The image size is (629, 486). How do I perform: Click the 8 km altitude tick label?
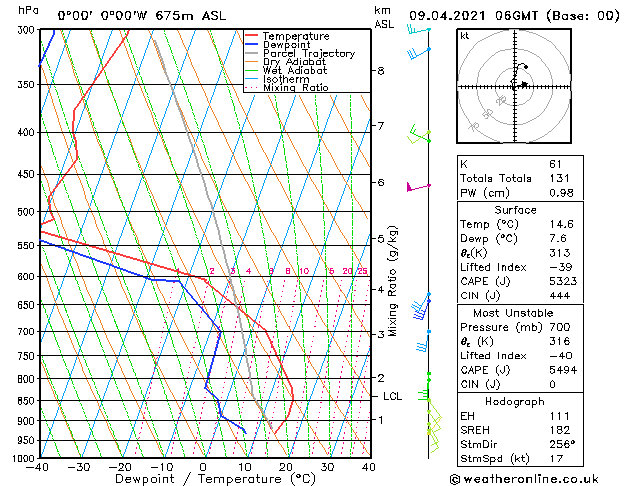click(381, 71)
